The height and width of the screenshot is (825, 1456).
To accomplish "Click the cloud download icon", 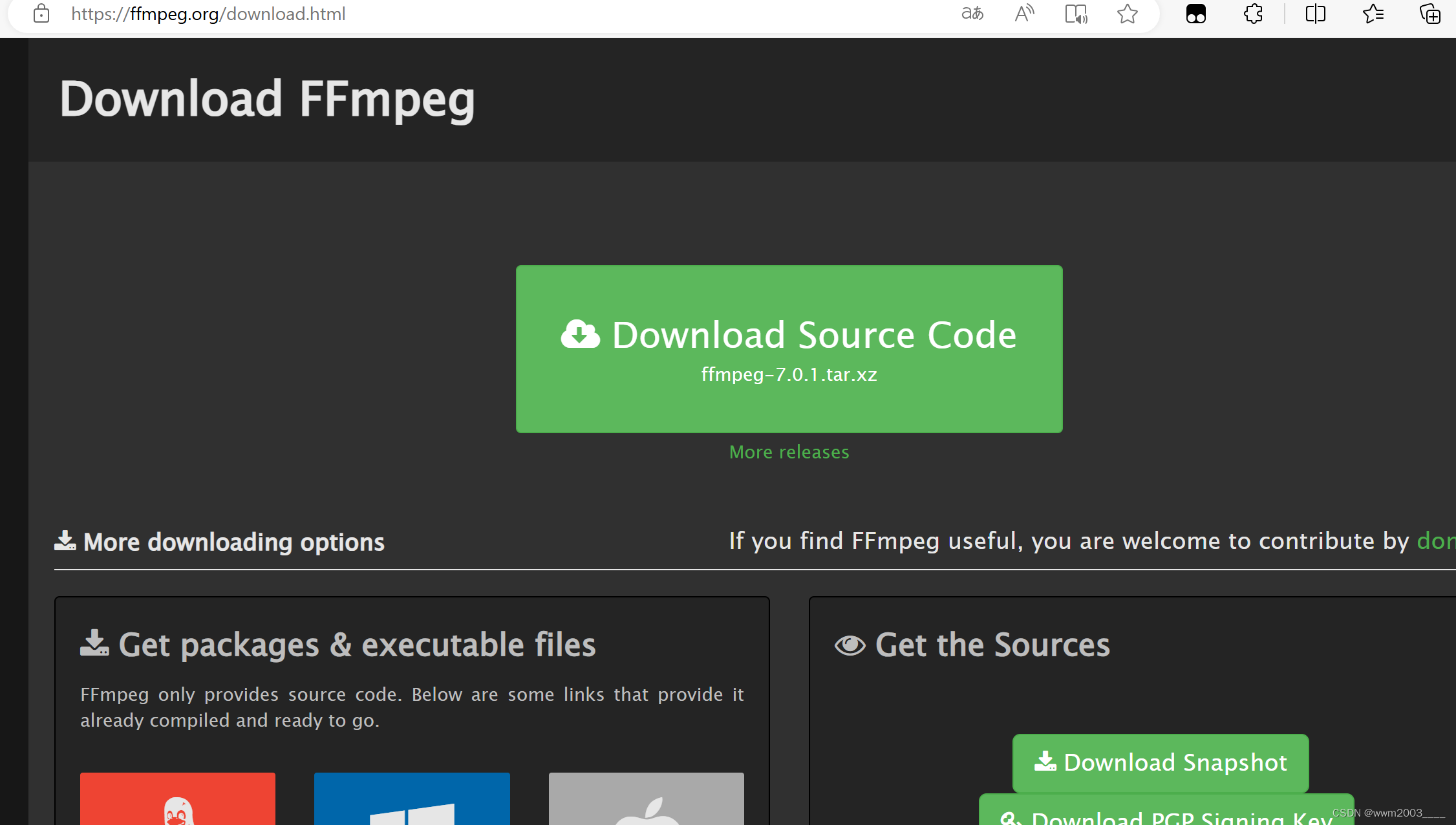I will (580, 334).
